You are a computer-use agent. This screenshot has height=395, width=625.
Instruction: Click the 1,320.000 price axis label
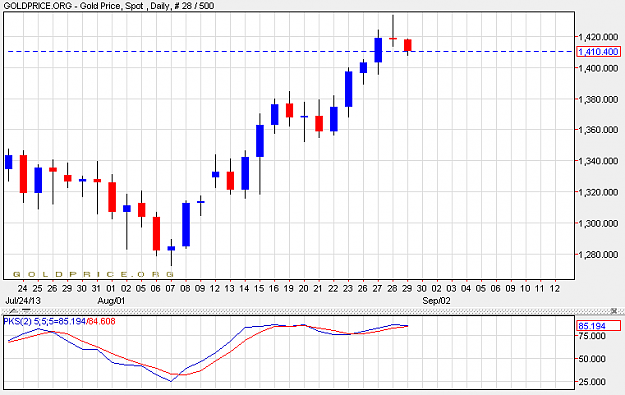coord(598,192)
